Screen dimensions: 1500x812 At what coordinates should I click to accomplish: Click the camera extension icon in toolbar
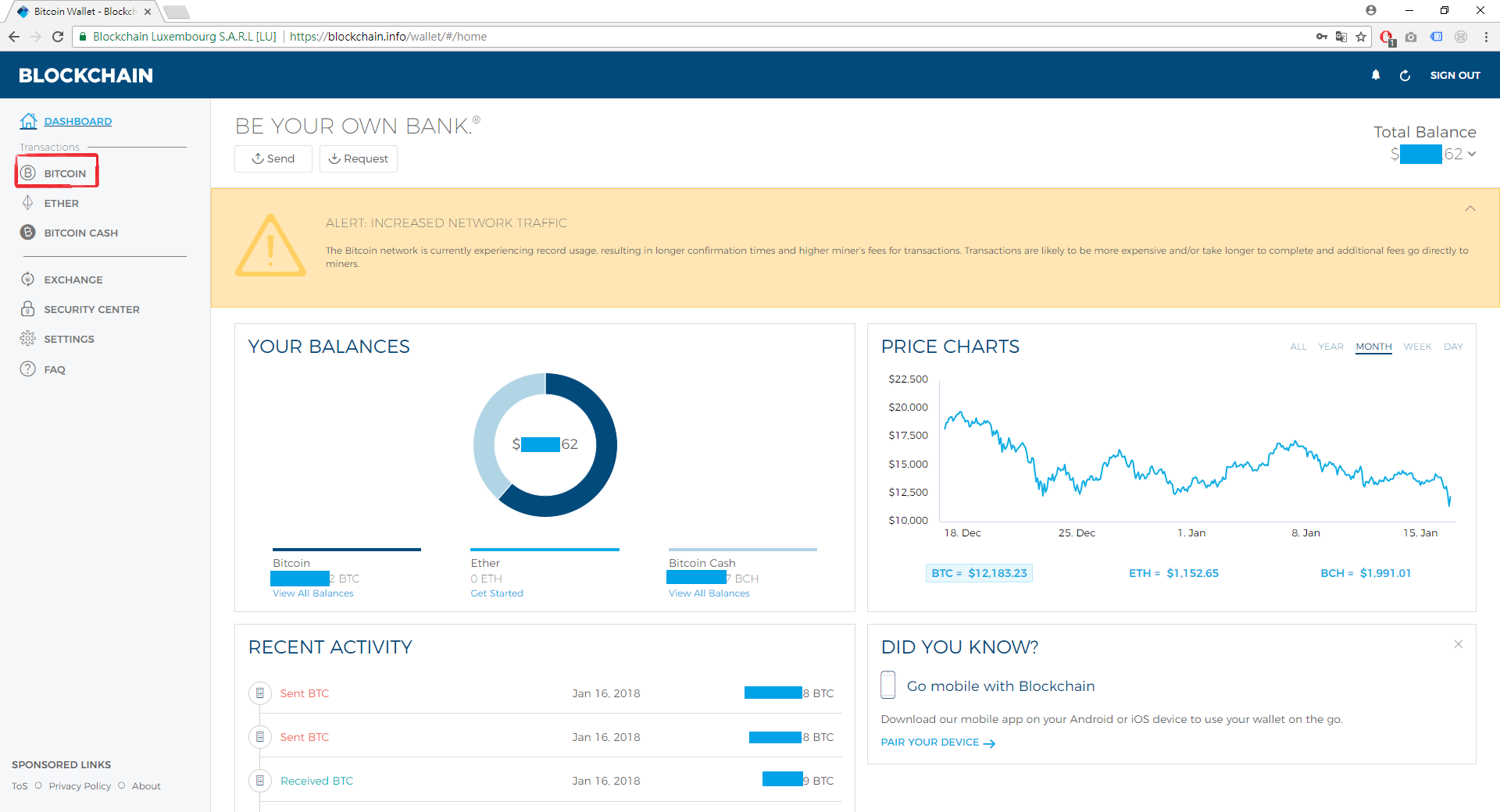(x=1411, y=37)
